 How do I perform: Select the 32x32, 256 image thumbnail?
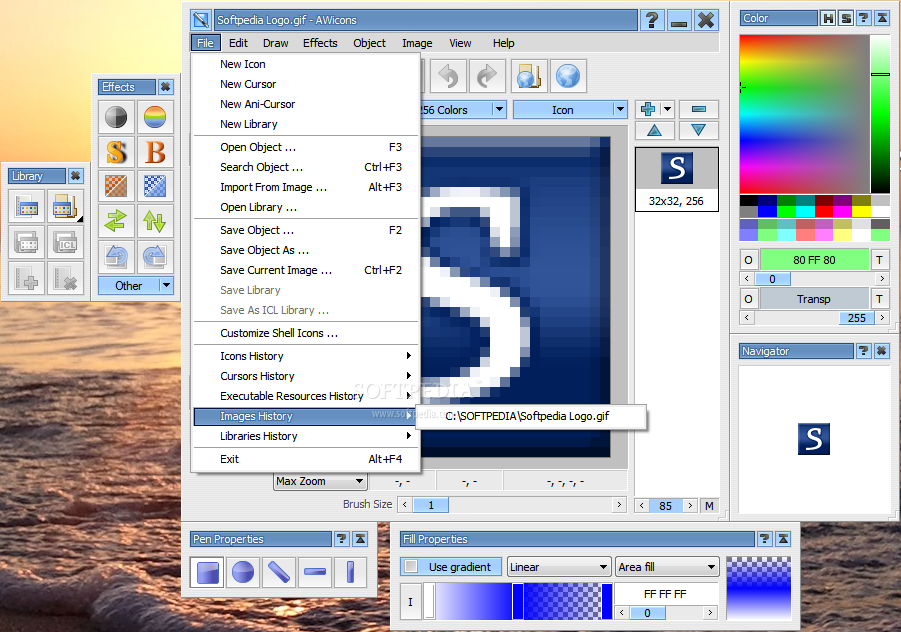click(676, 179)
